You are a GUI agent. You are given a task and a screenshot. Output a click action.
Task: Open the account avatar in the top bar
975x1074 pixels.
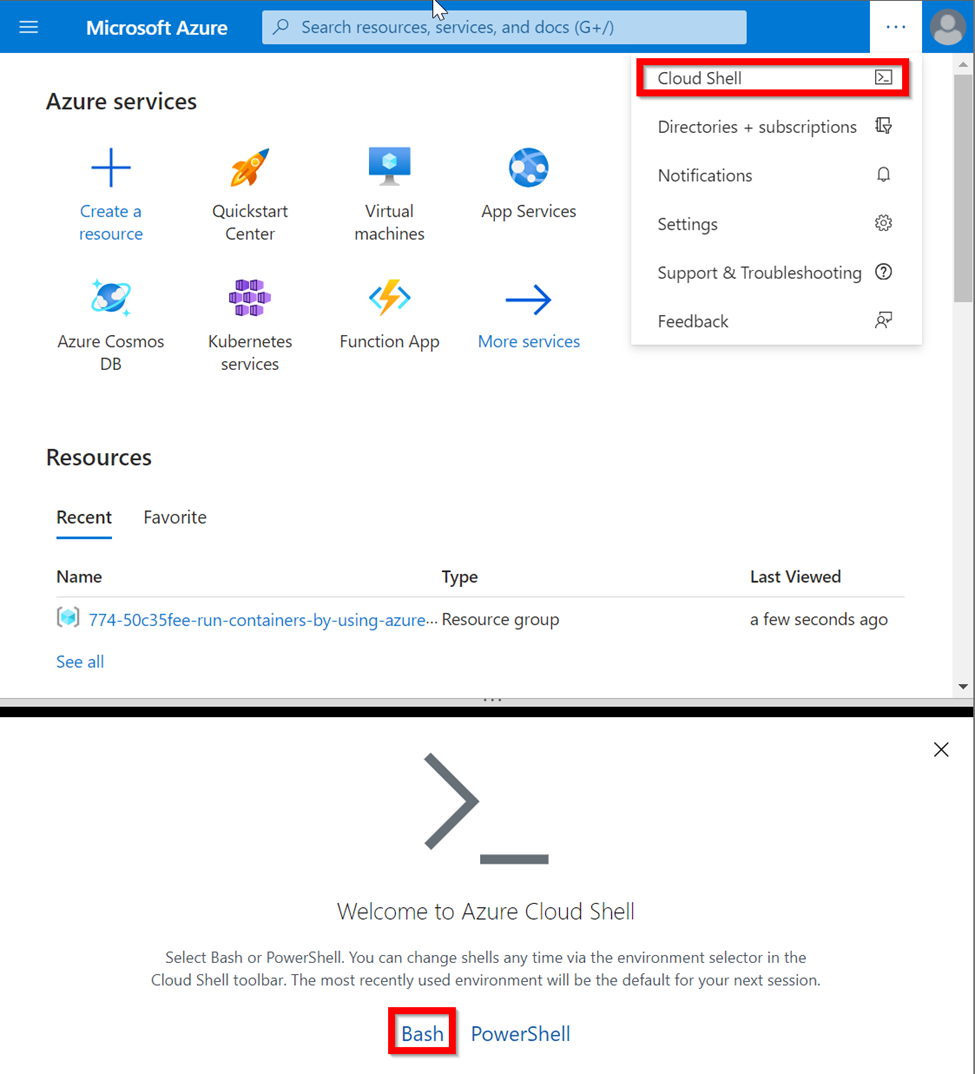coord(947,27)
